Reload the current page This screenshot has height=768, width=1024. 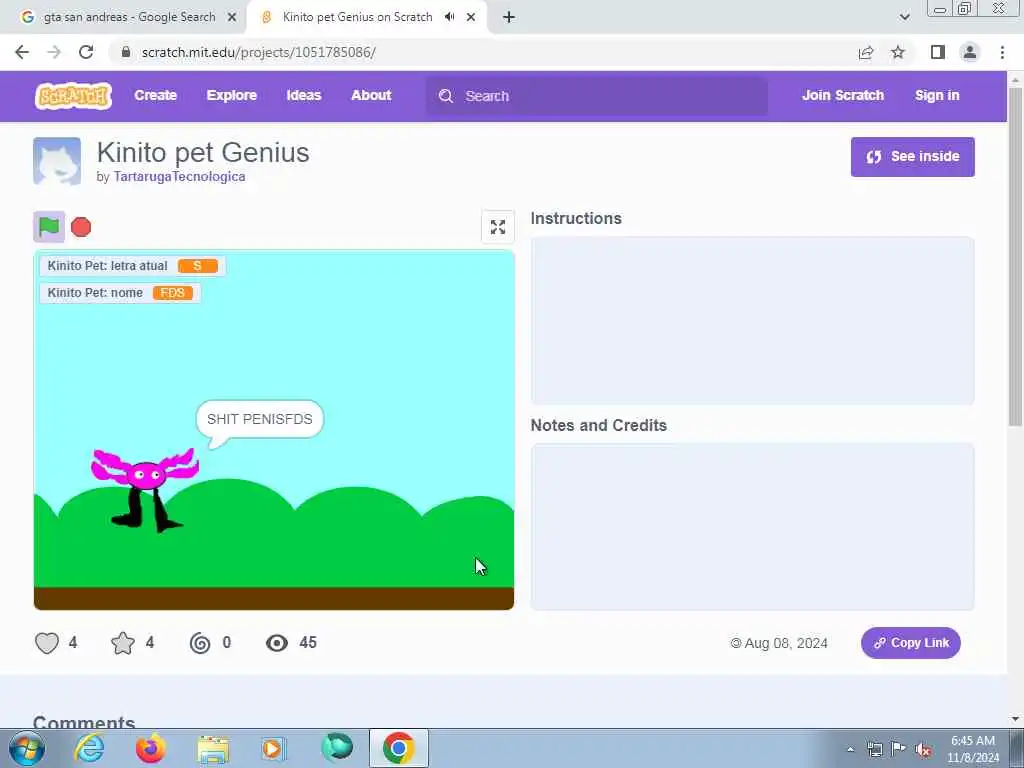pyautogui.click(x=86, y=52)
